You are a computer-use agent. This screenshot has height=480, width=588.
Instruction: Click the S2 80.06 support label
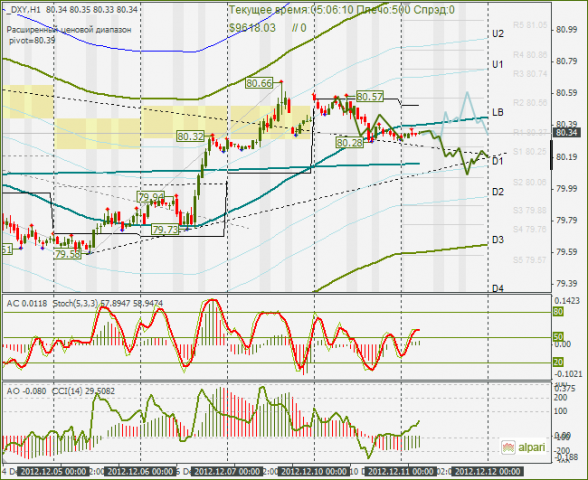pyautogui.click(x=530, y=182)
